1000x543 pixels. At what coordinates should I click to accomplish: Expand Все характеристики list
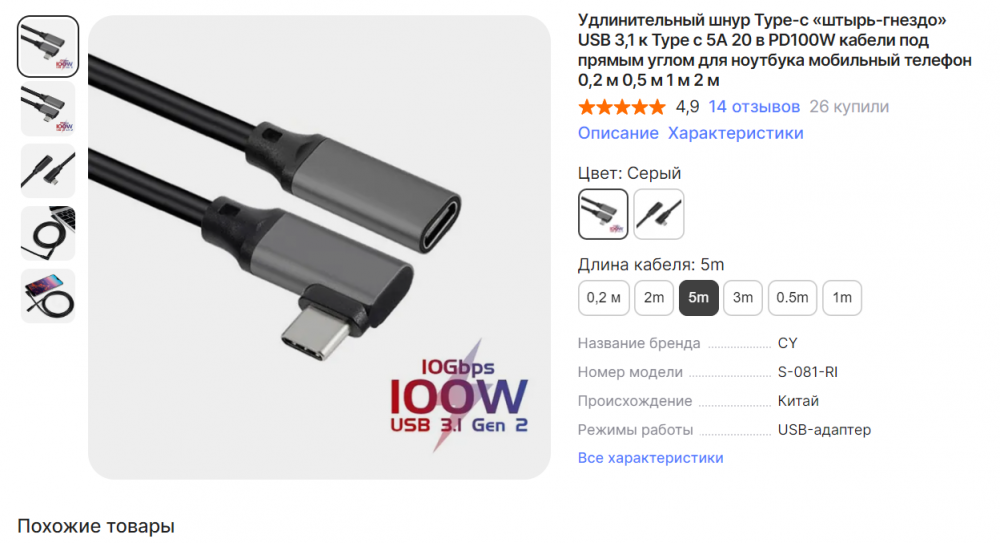[x=651, y=458]
